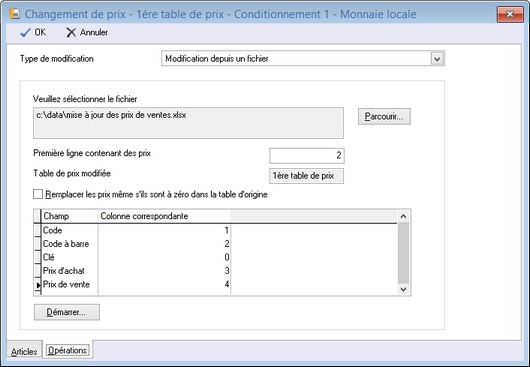Image resolution: width=530 pixels, height=367 pixels.
Task: Click the Annuler toolbar button
Action: coord(87,32)
